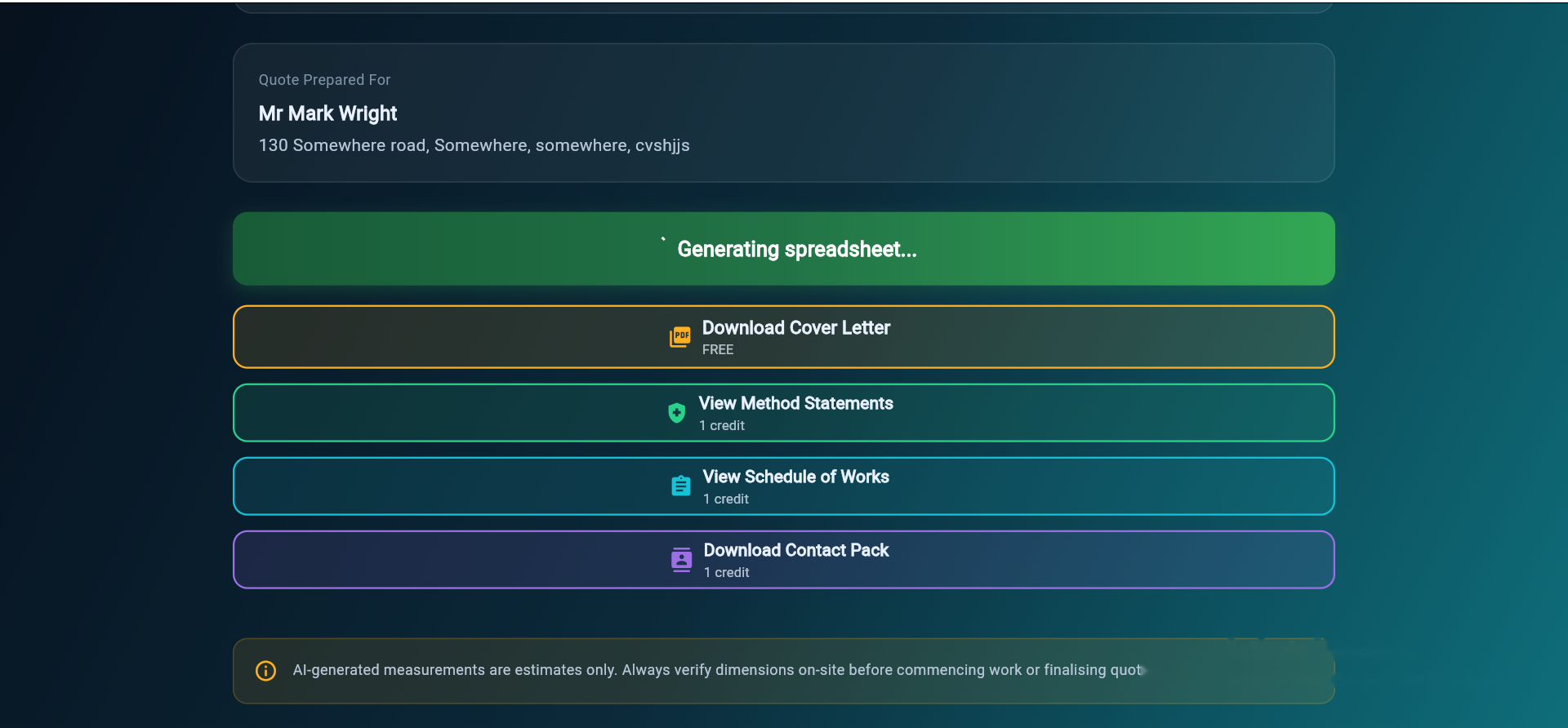This screenshot has height=728, width=1568.
Task: Download the free Cover Letter
Action: click(784, 337)
